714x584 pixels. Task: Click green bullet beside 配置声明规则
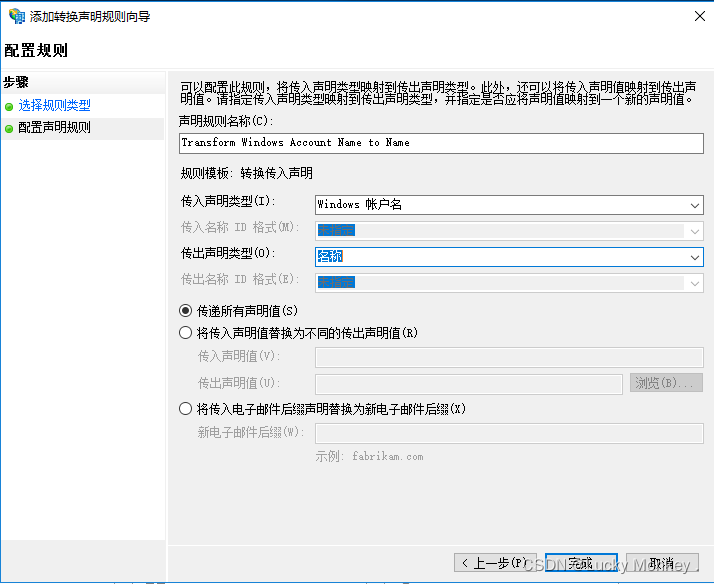pyautogui.click(x=9, y=129)
